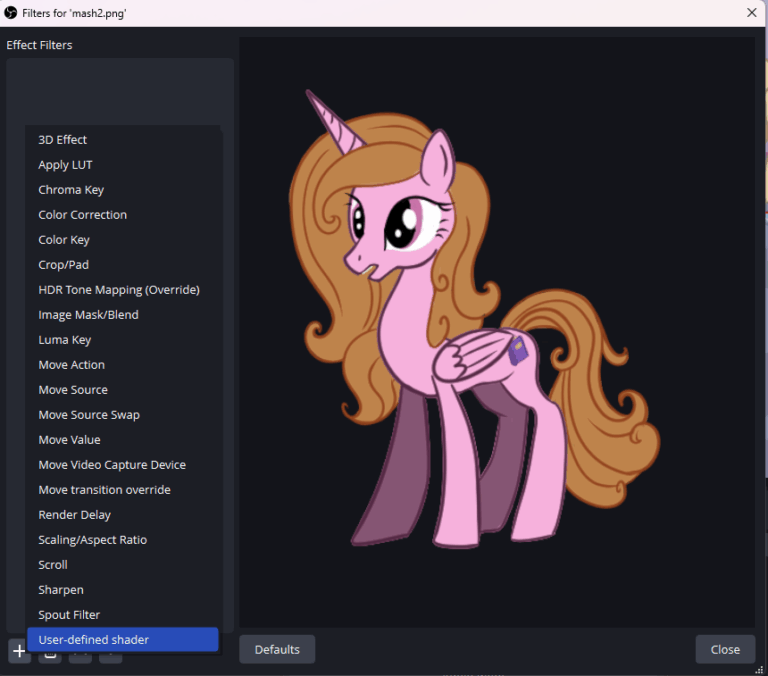Select Move Source Swap entry
The height and width of the screenshot is (676, 768).
pyautogui.click(x=89, y=415)
